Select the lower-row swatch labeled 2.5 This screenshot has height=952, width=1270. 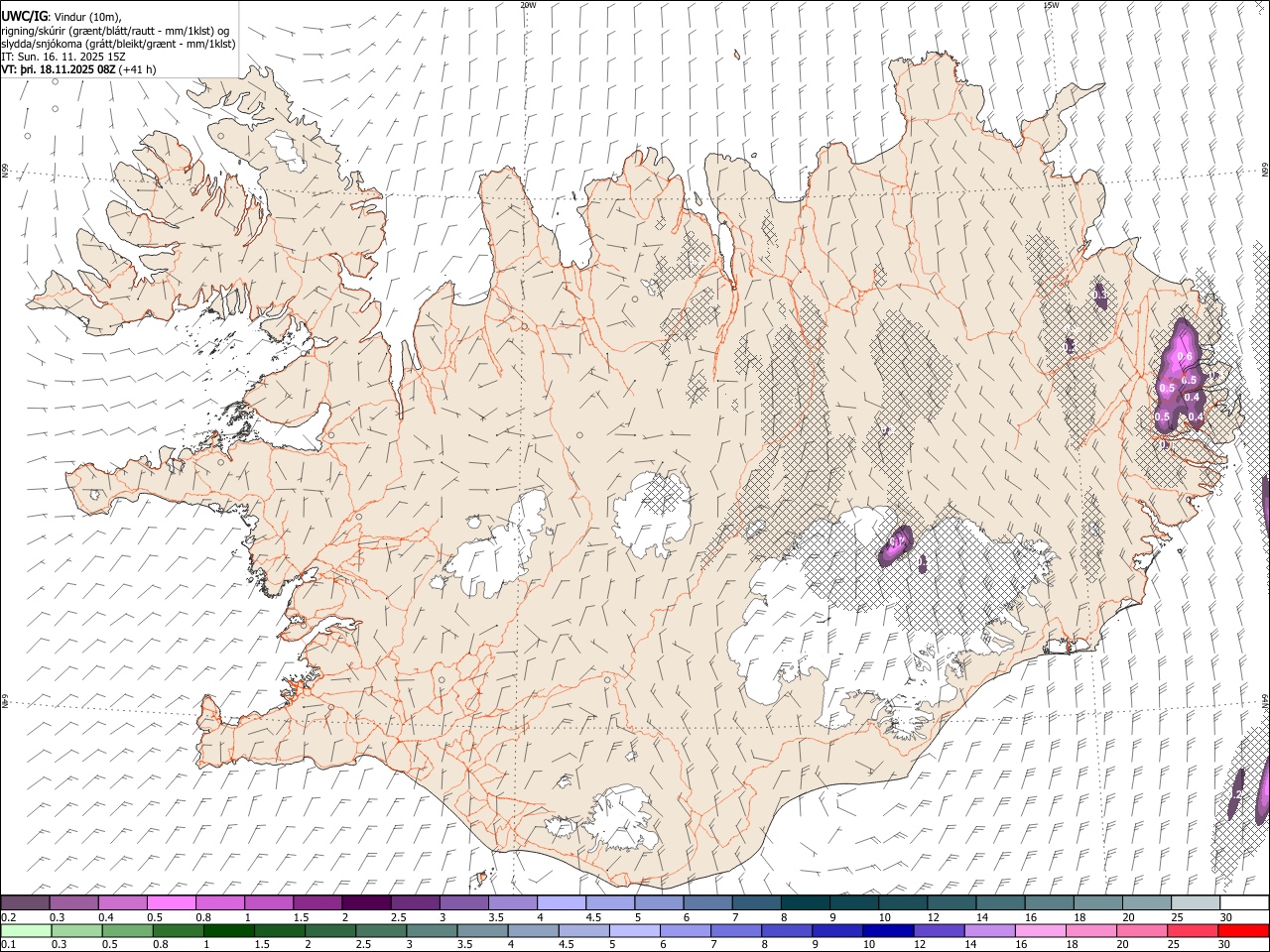tap(381, 930)
